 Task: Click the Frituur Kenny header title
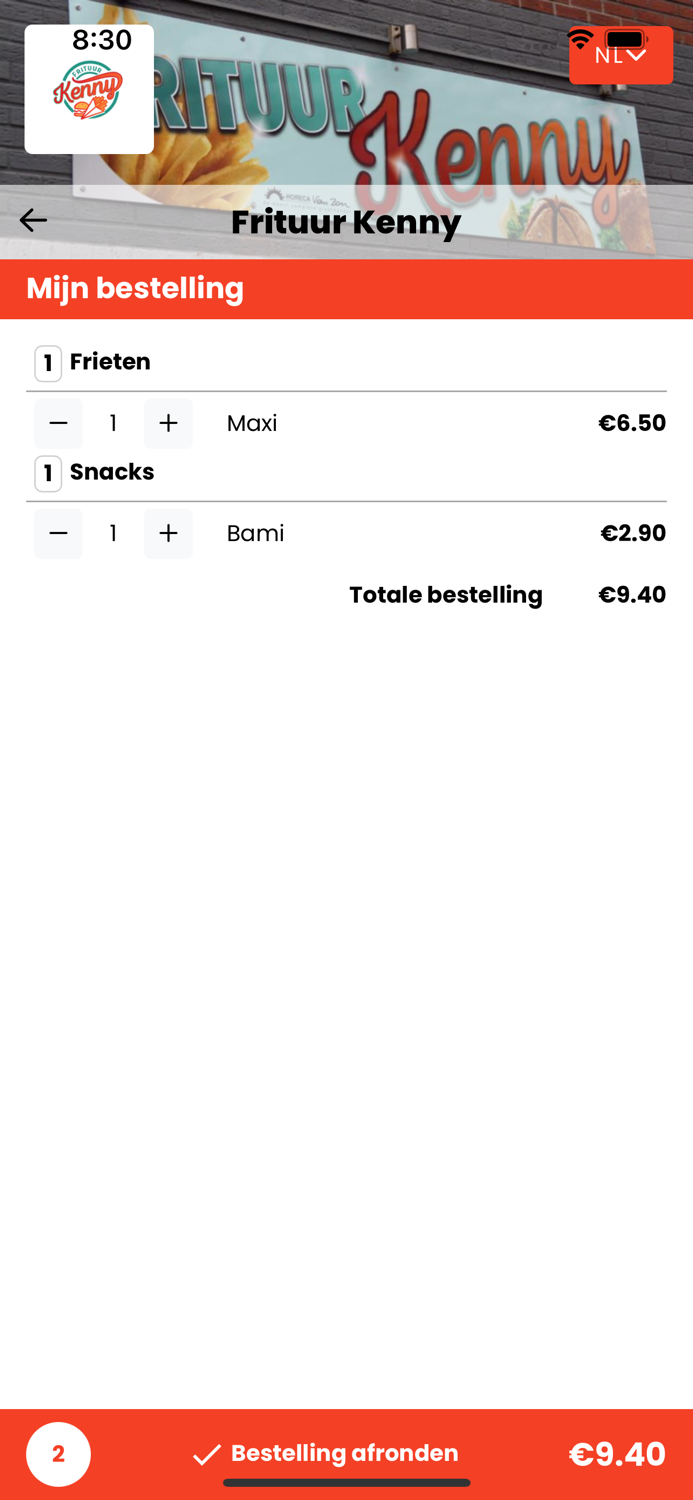[x=345, y=222]
